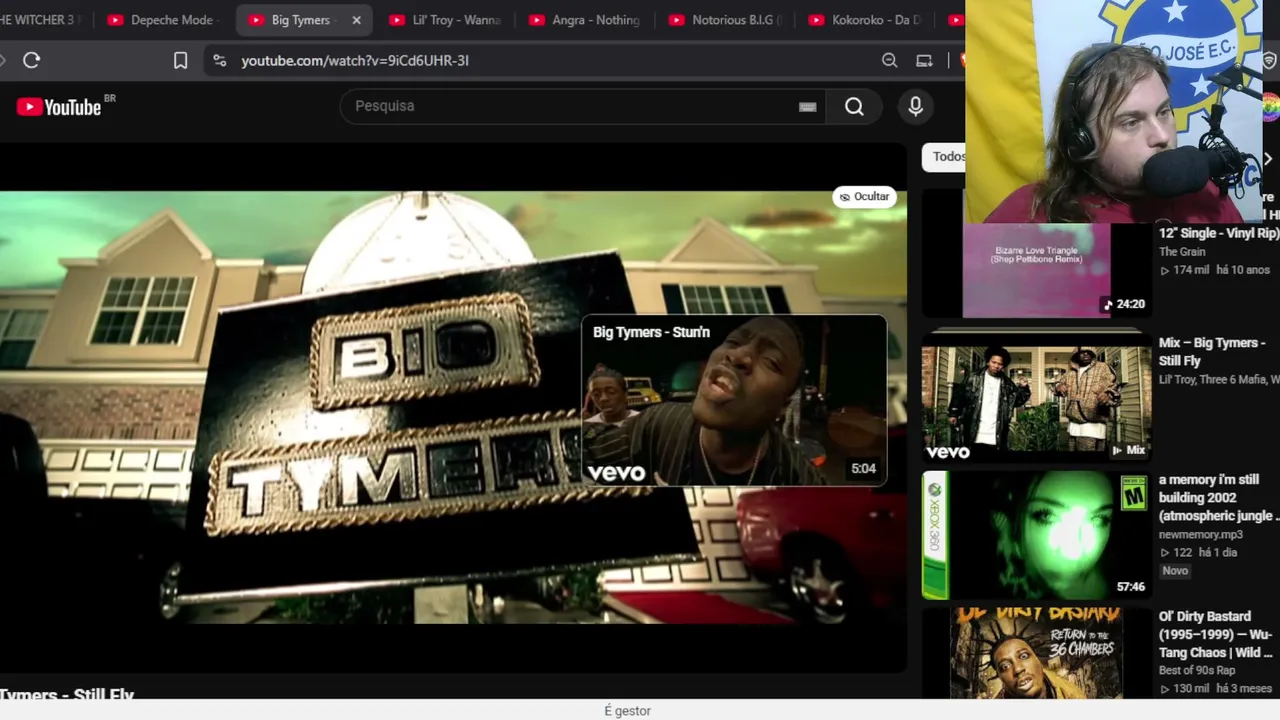
Task: Click the address bar URL
Action: point(355,60)
